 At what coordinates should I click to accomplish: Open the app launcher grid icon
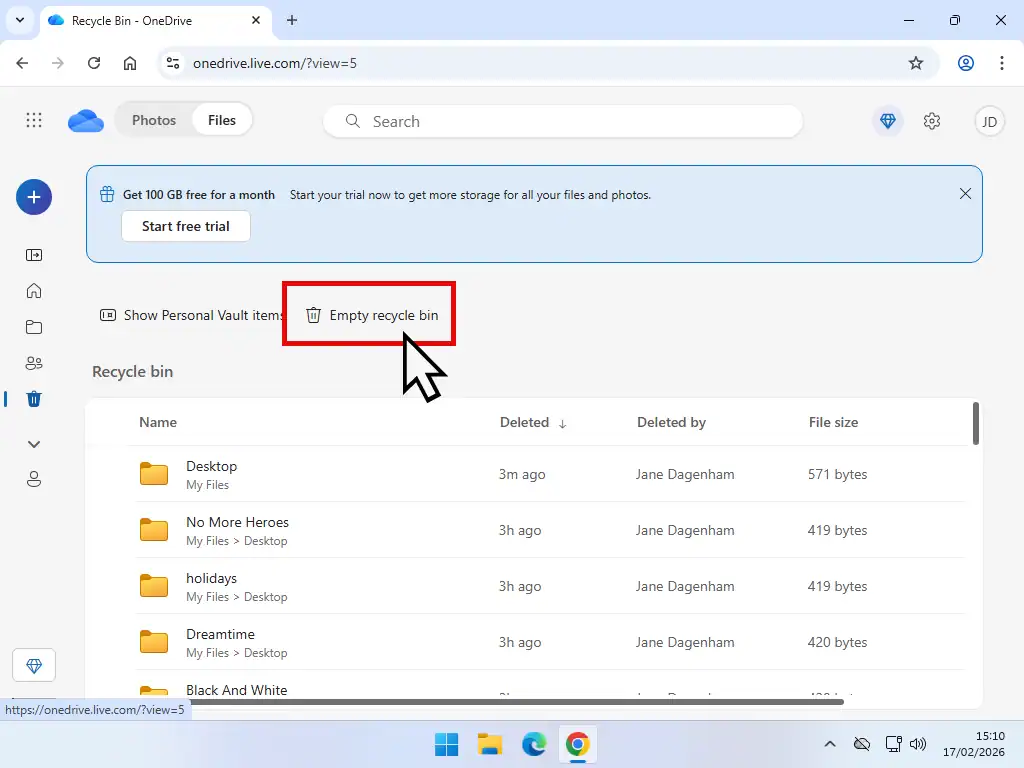[33, 120]
